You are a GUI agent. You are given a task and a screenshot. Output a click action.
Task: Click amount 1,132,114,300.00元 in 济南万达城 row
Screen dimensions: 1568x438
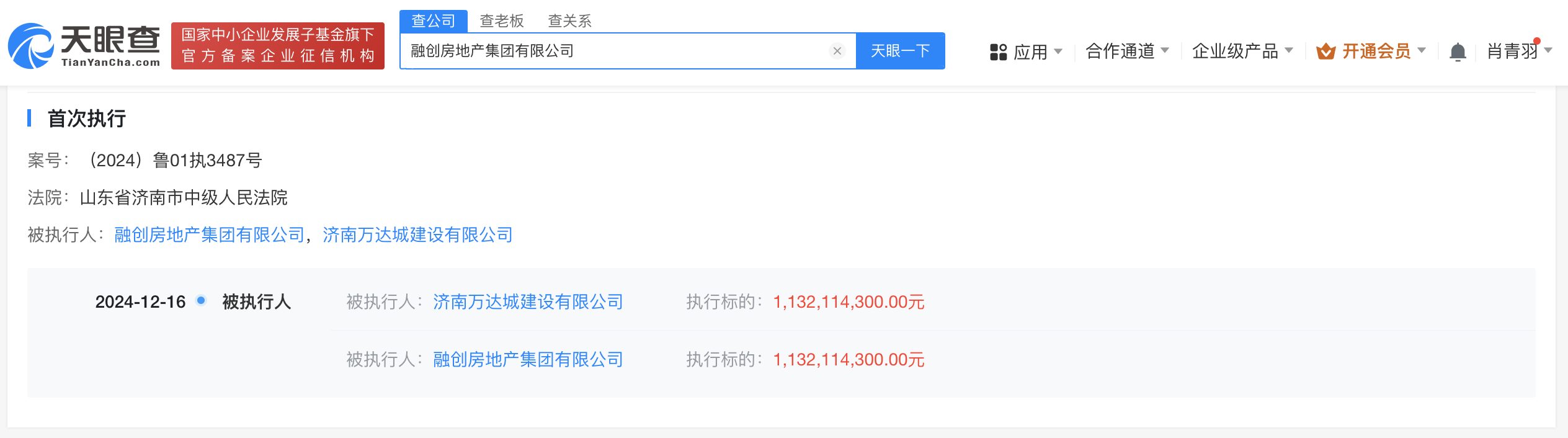coord(849,302)
